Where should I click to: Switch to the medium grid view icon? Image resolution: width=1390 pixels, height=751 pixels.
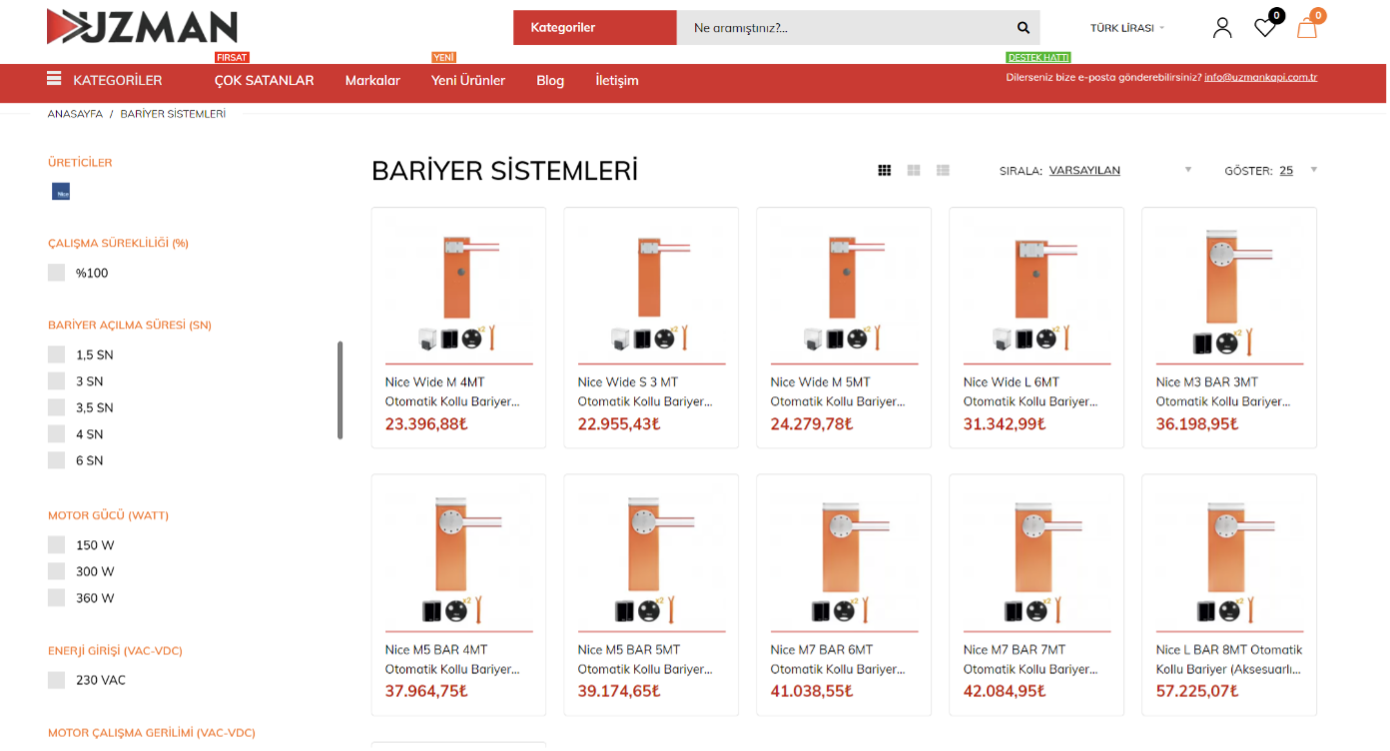[914, 171]
